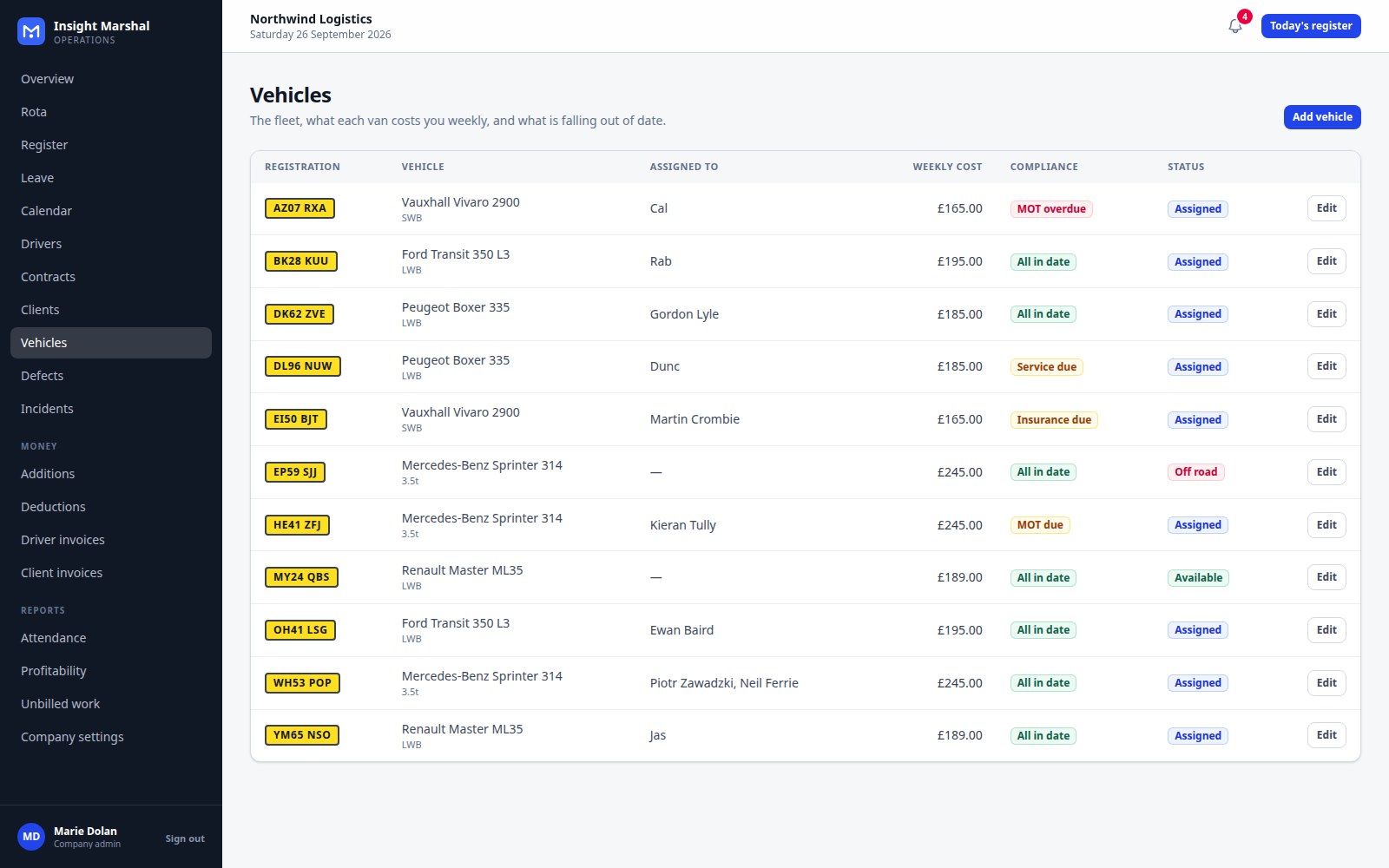Go to Unbilled work
The width and height of the screenshot is (1389, 868).
(x=111, y=704)
